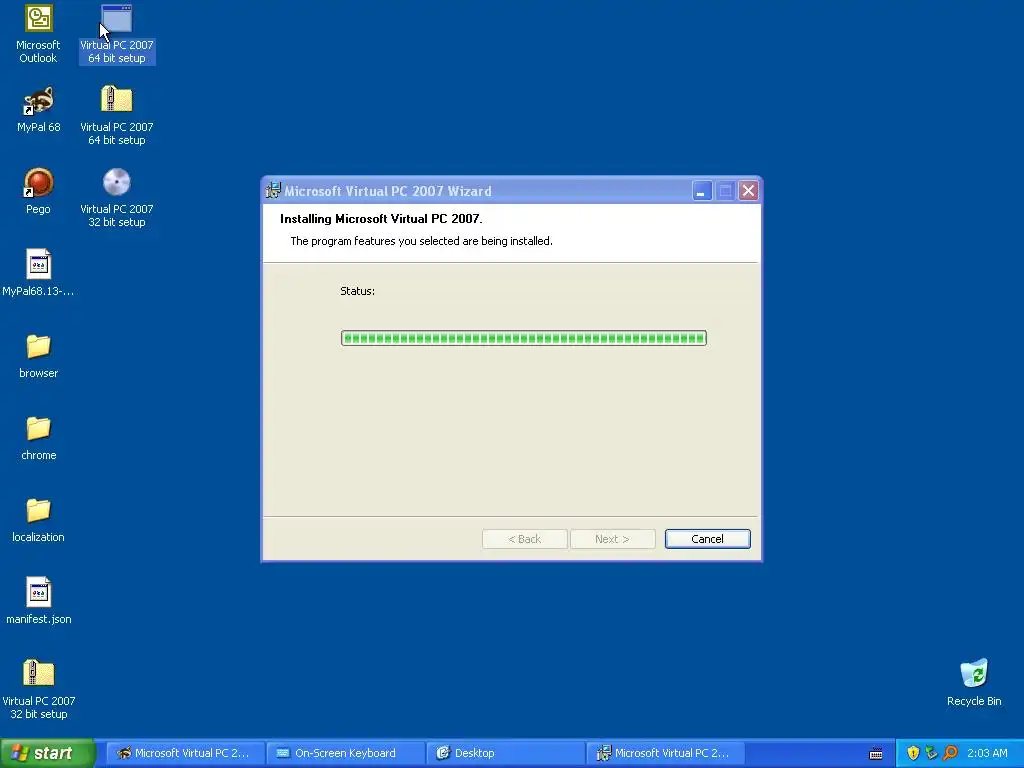Screen dimensions: 1024x768
Task: Click the orange magnifier tray icon
Action: click(950, 753)
